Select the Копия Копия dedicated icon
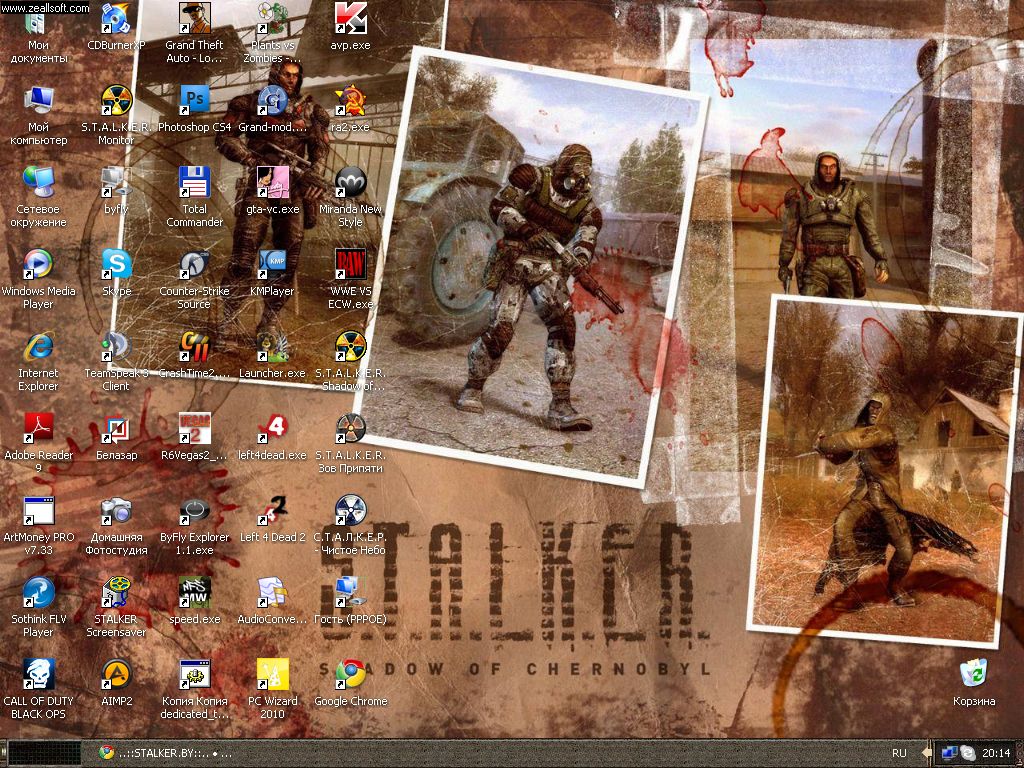This screenshot has width=1024, height=768. coord(195,675)
